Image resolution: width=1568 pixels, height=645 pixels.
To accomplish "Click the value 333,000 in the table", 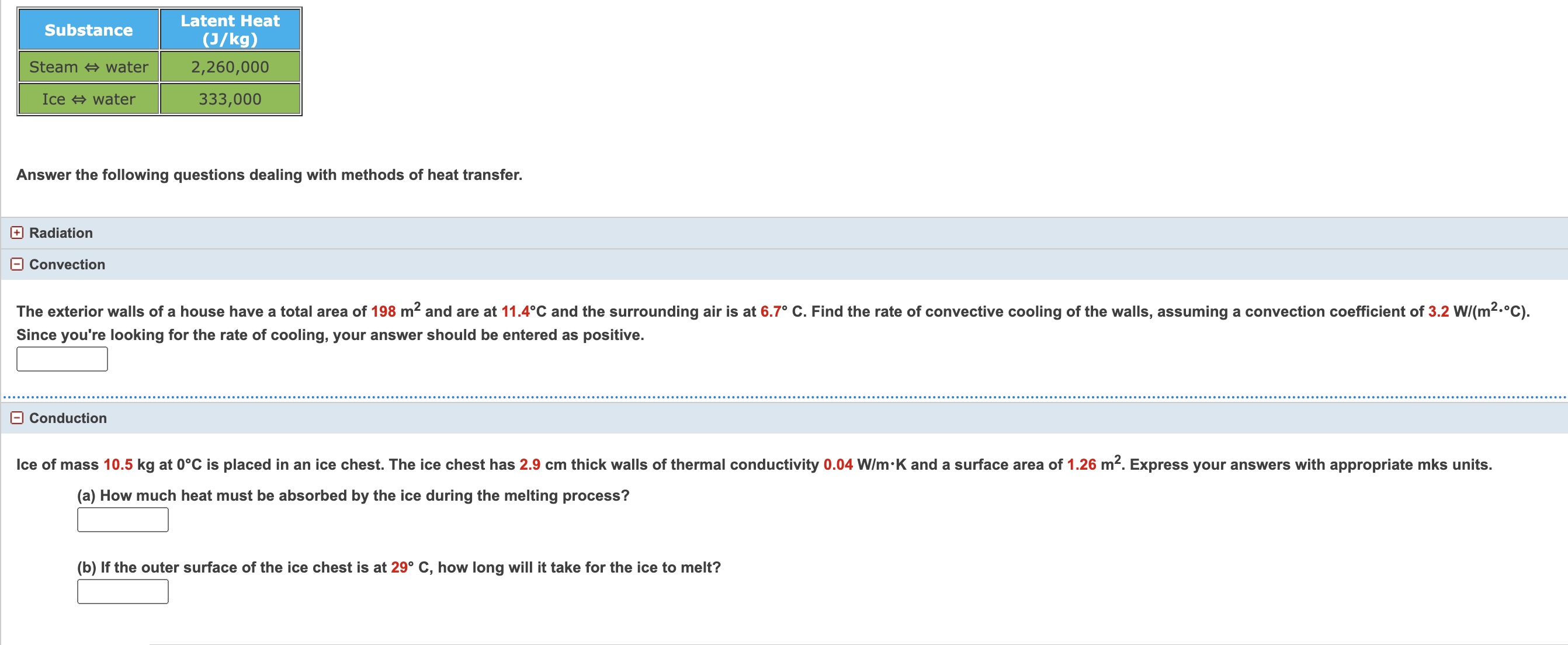I will pyautogui.click(x=230, y=99).
